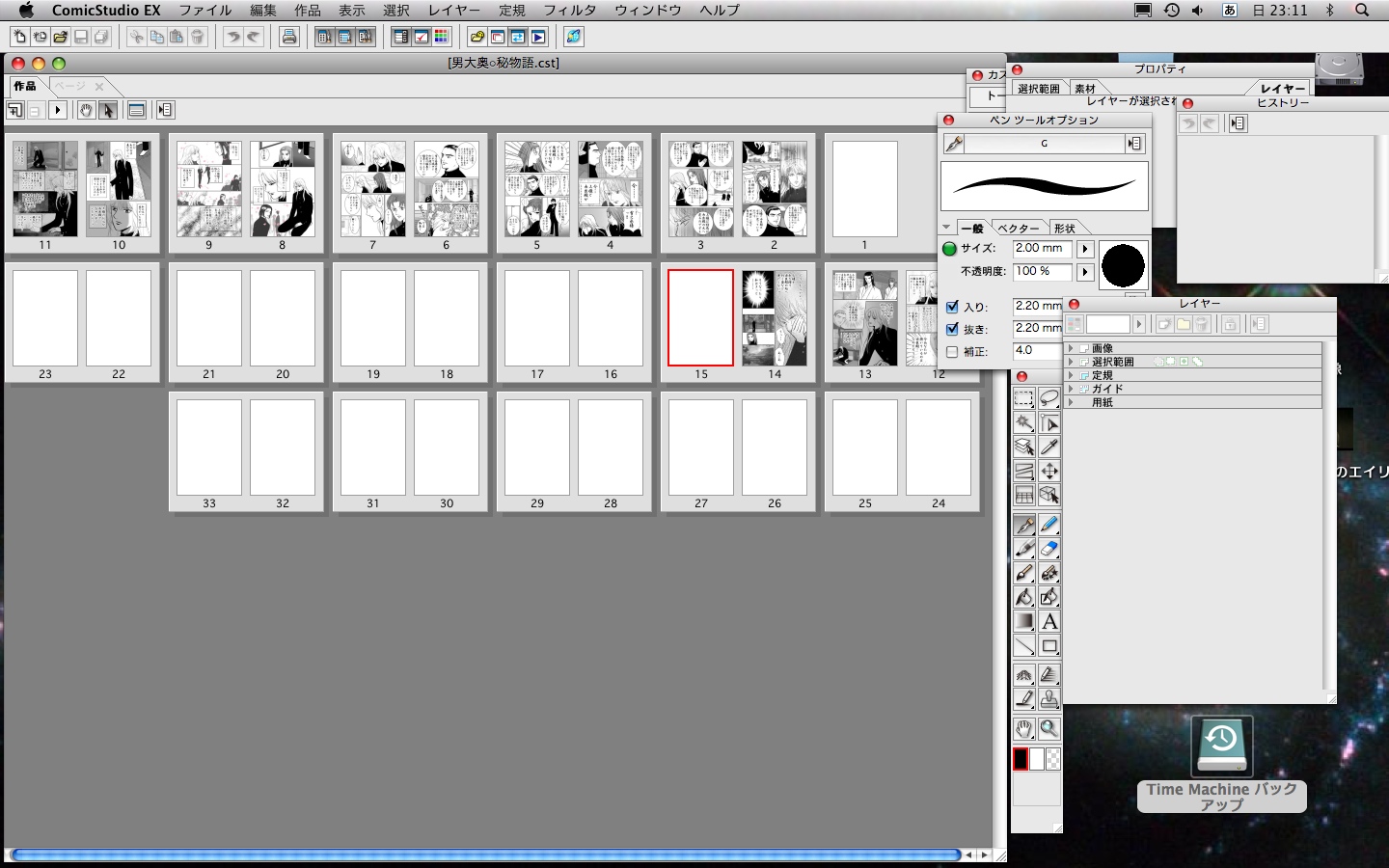Click the white background color swatch
Viewport: 1389px width, 868px height.
tap(1037, 759)
